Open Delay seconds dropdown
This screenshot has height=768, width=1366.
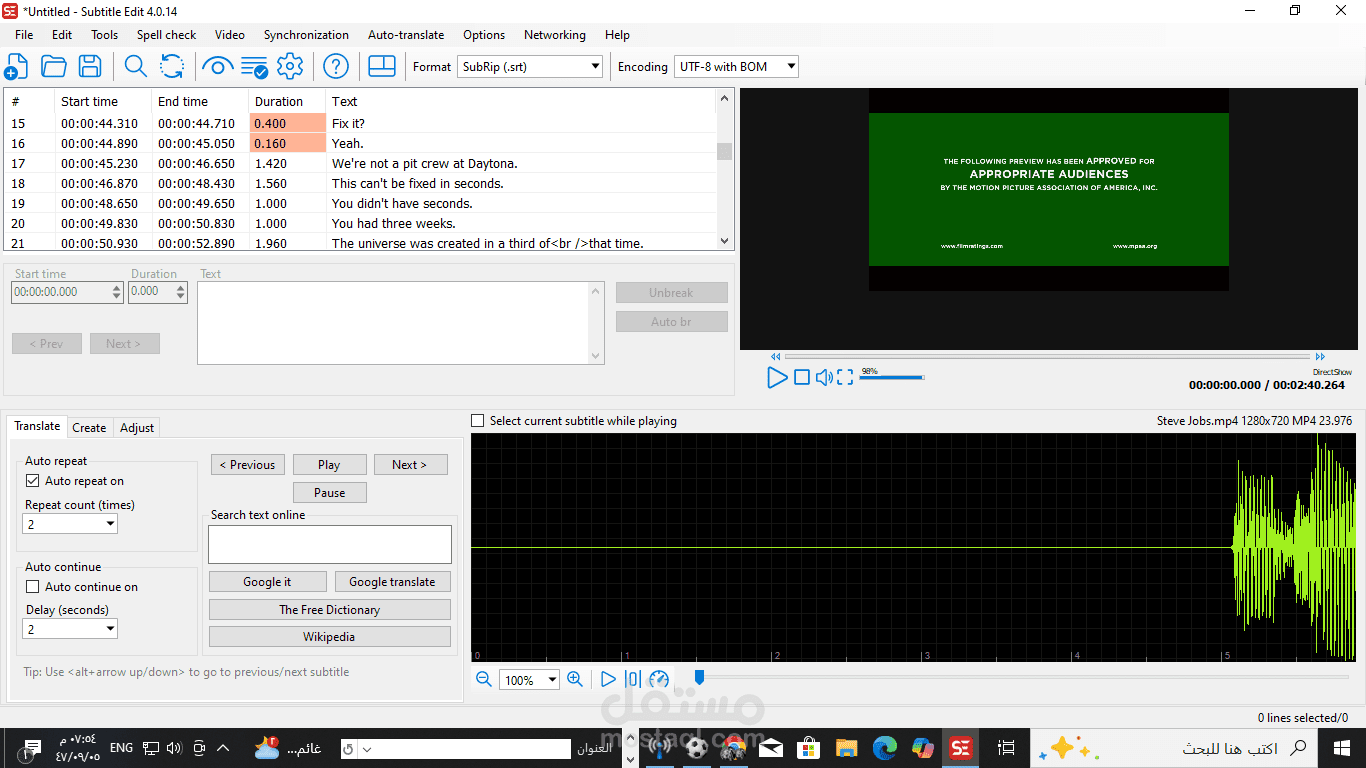(70, 629)
